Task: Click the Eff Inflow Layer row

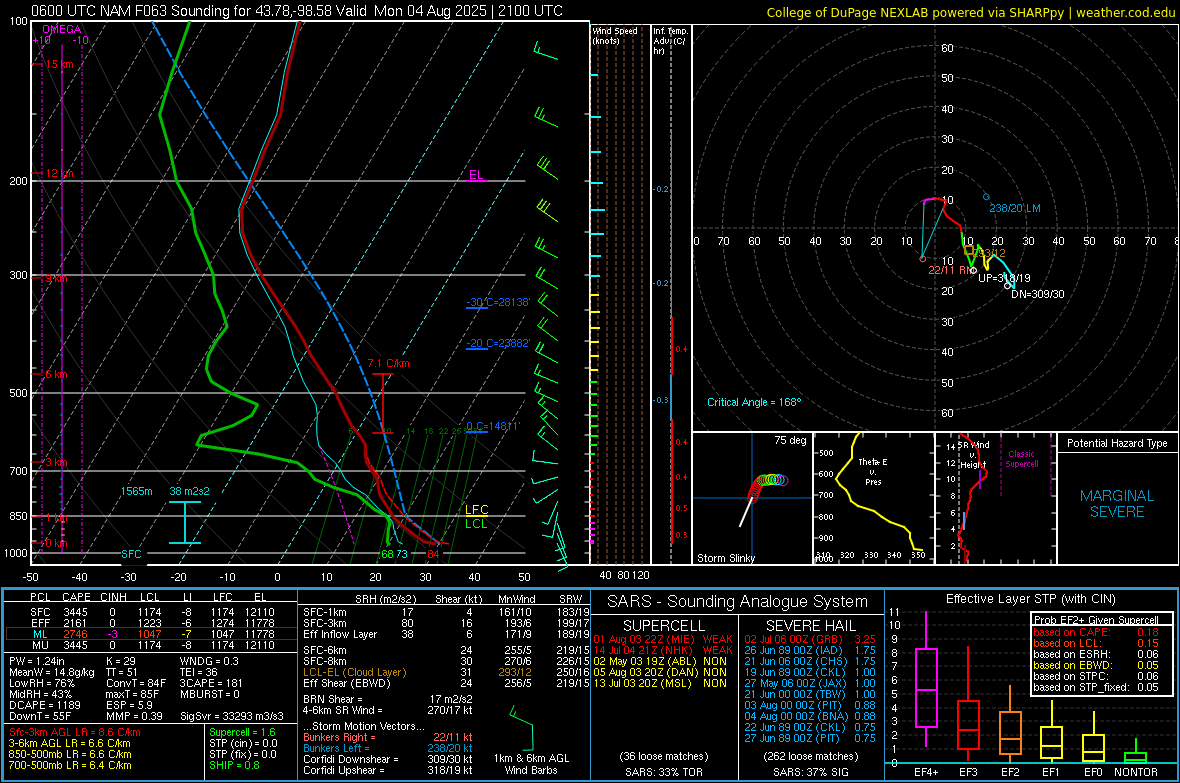Action: [x=446, y=634]
